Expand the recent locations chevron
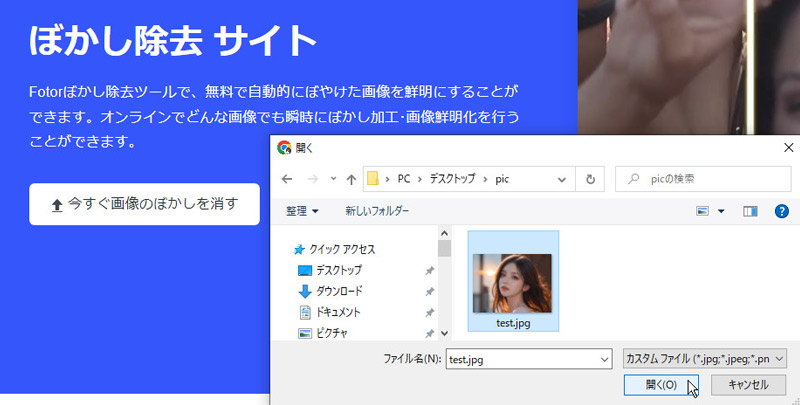The height and width of the screenshot is (405, 800). [x=333, y=180]
